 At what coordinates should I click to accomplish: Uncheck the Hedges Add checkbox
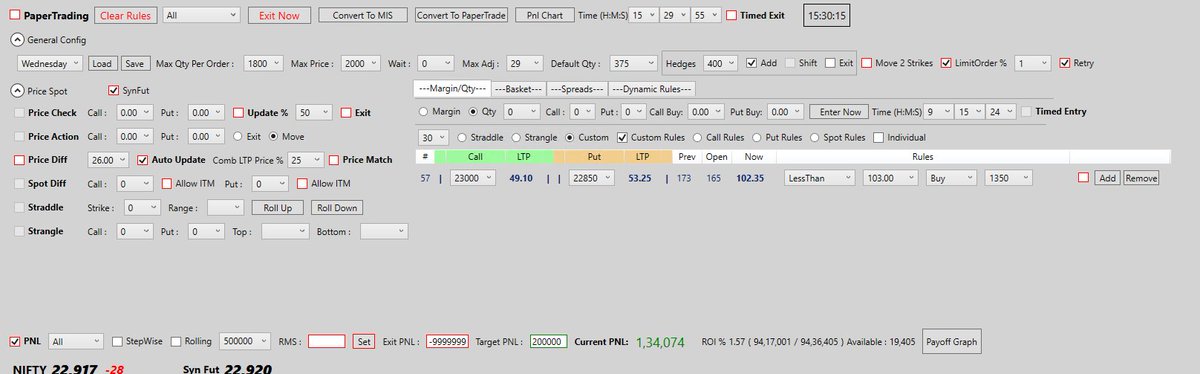pyautogui.click(x=752, y=63)
